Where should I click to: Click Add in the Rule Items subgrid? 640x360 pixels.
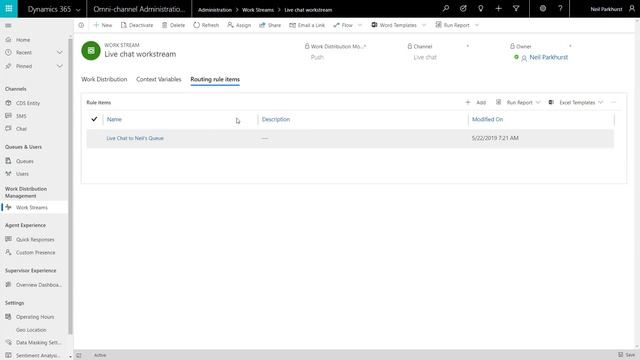click(476, 102)
